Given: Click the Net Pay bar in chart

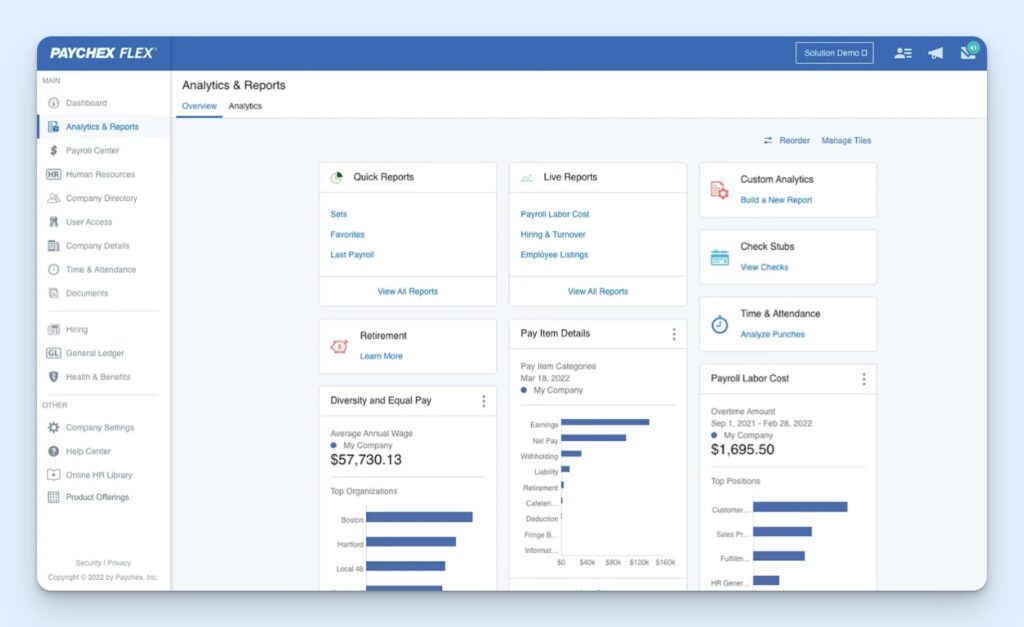Looking at the screenshot, I should point(594,438).
